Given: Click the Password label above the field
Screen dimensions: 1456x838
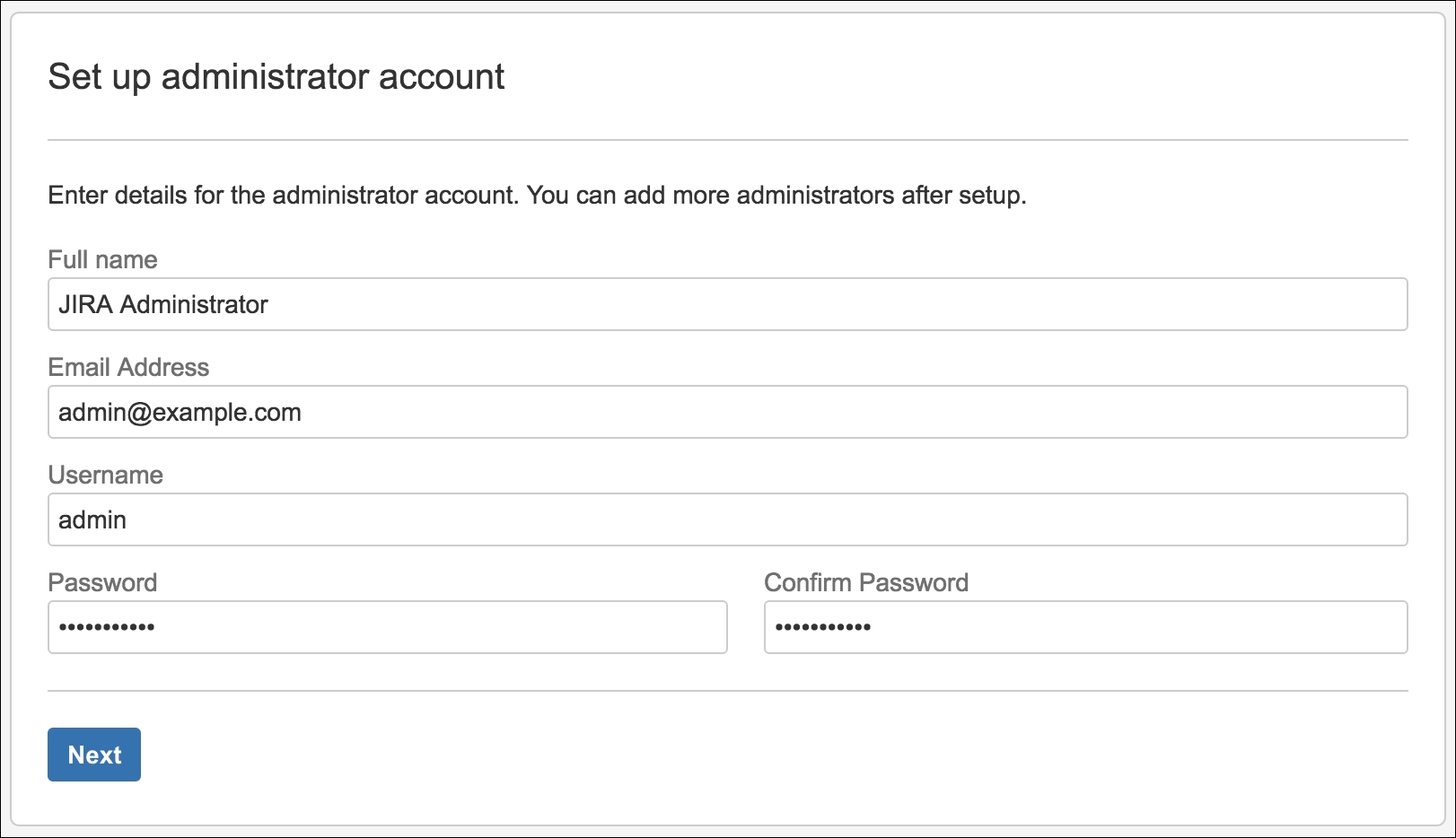Looking at the screenshot, I should (x=102, y=582).
